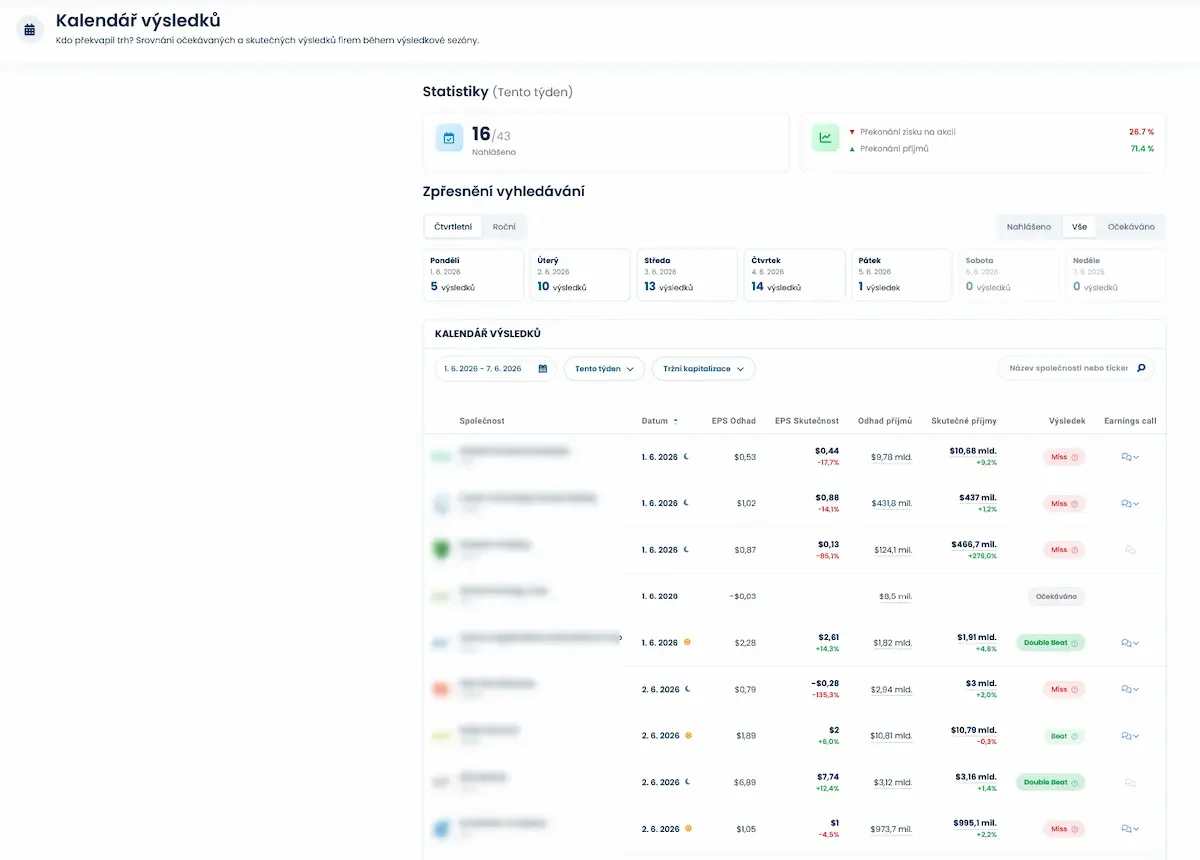
Task: Select Středa 3. 6. 2026 day card
Action: pos(688,275)
